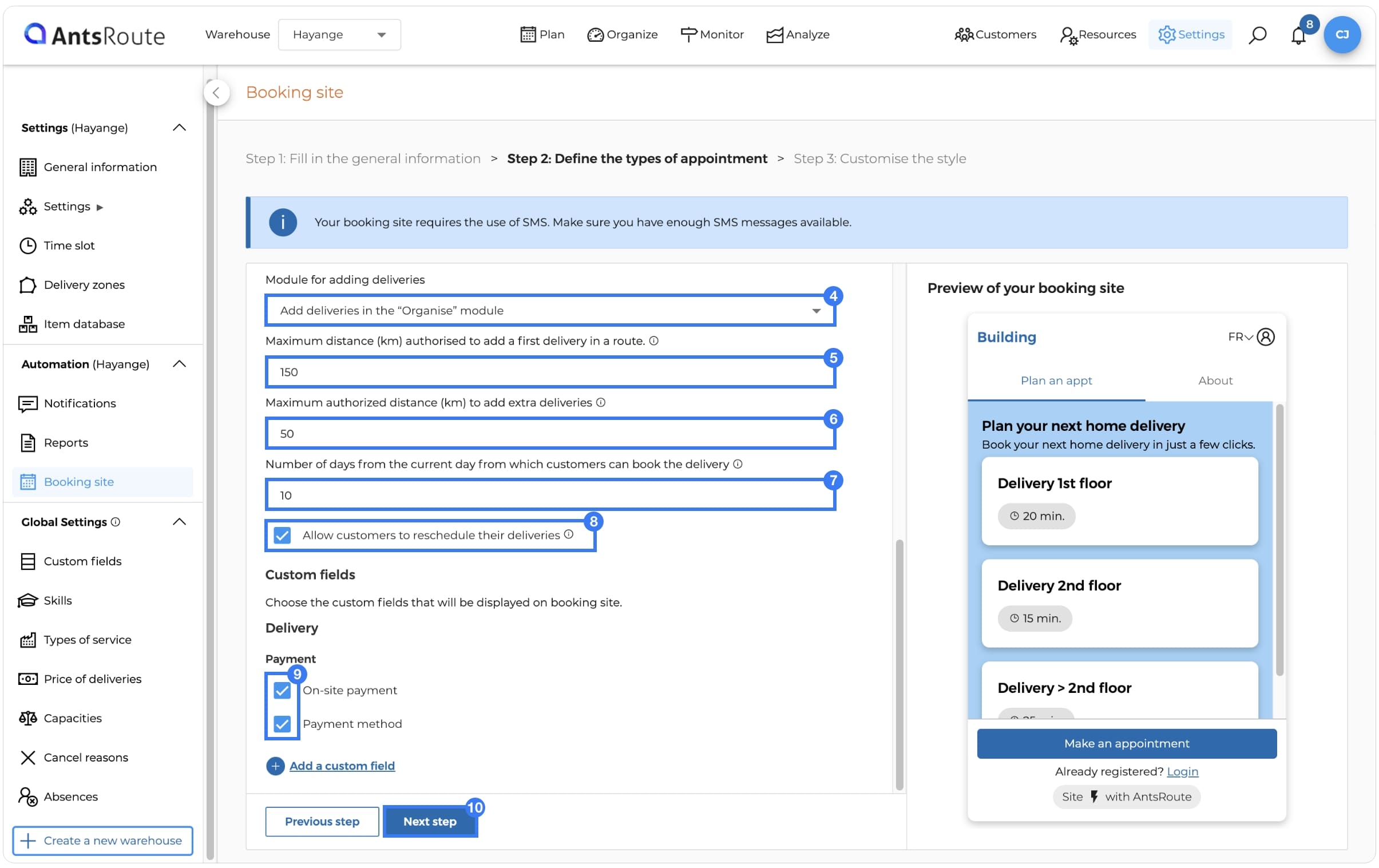This screenshot has height=868, width=1379.
Task: Open the Analyze menu
Action: (x=798, y=34)
